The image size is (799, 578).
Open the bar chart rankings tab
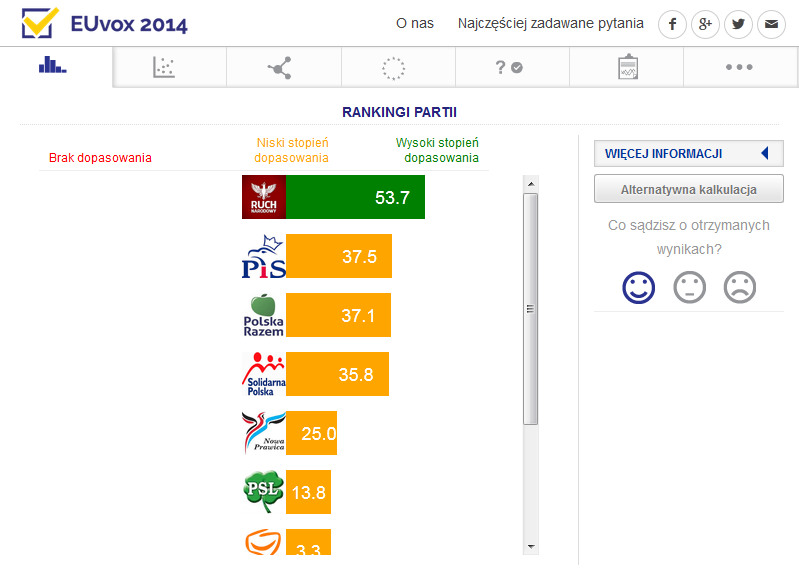[53, 66]
